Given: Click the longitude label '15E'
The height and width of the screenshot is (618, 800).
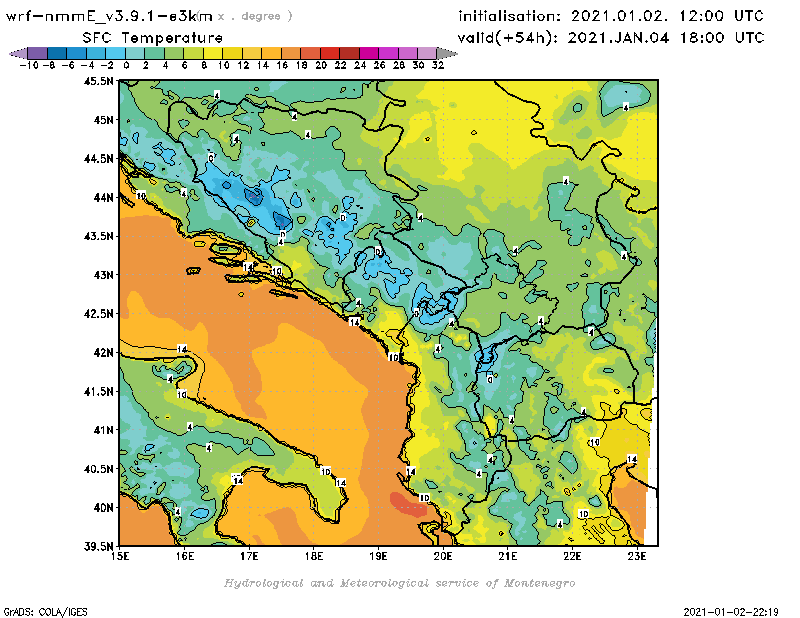Looking at the screenshot, I should click(120, 556).
